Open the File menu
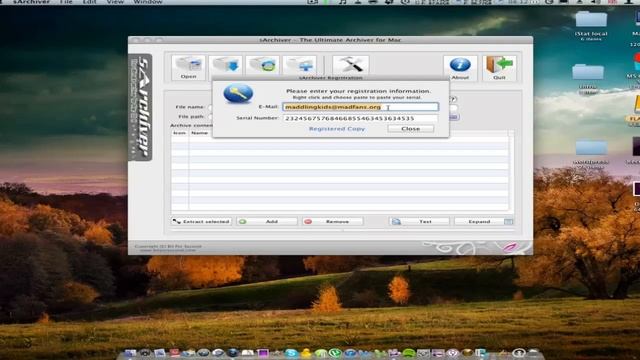640x360 pixels. (x=66, y=2)
